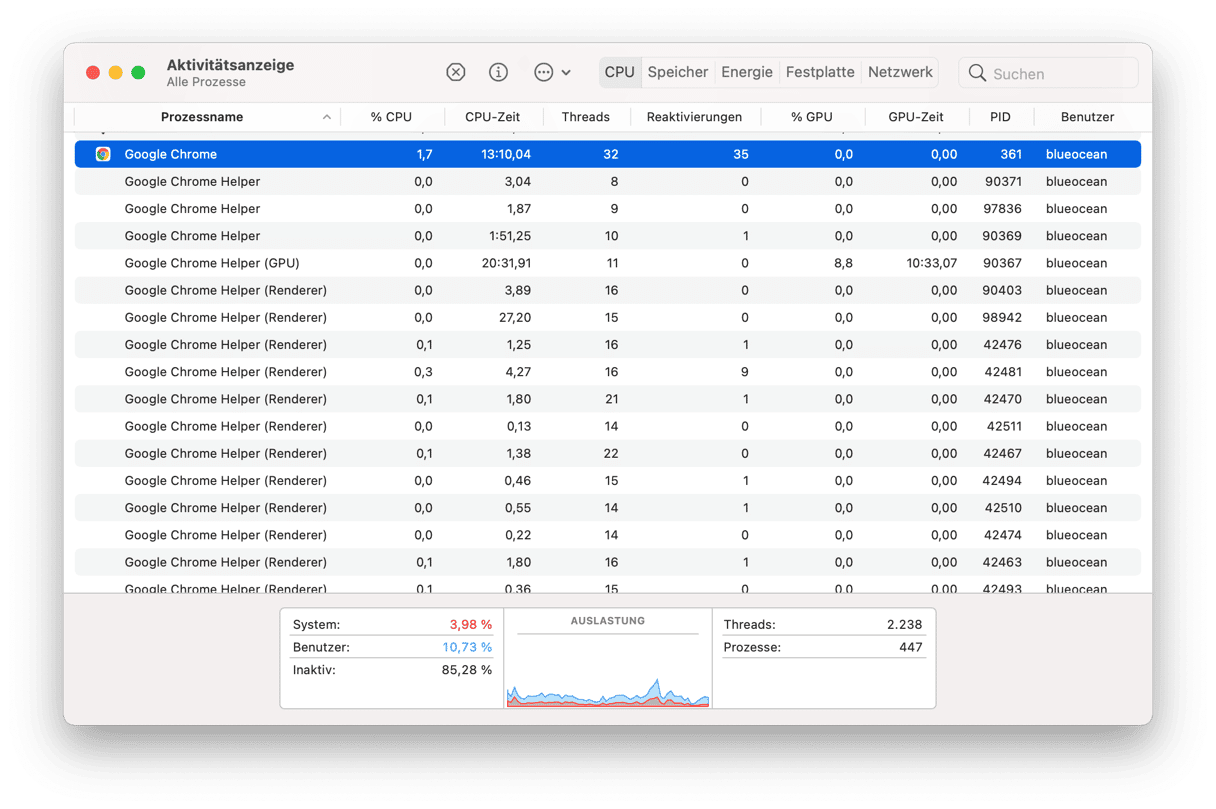Minimize the Aktivitätsanzeige window

point(116,72)
